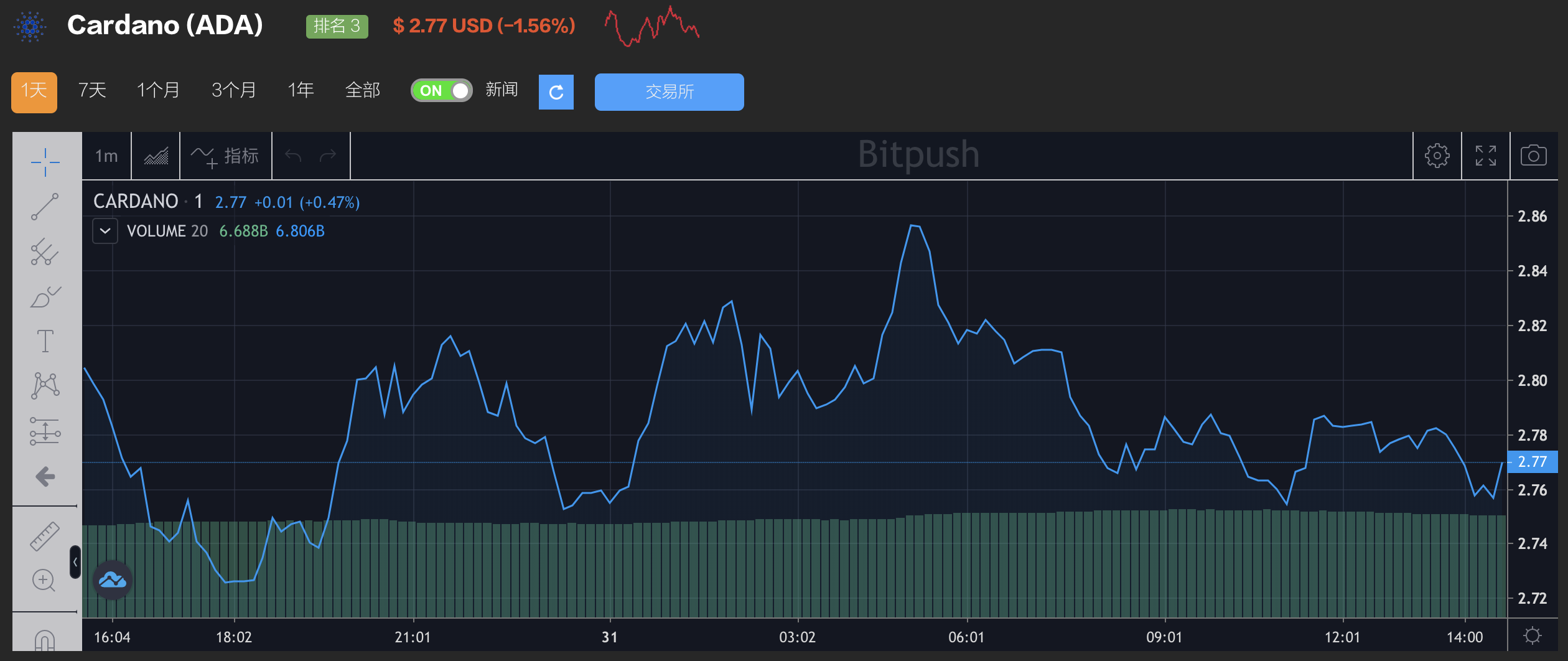Click the 31 date axis label
This screenshot has width=1568, height=661.
(610, 637)
